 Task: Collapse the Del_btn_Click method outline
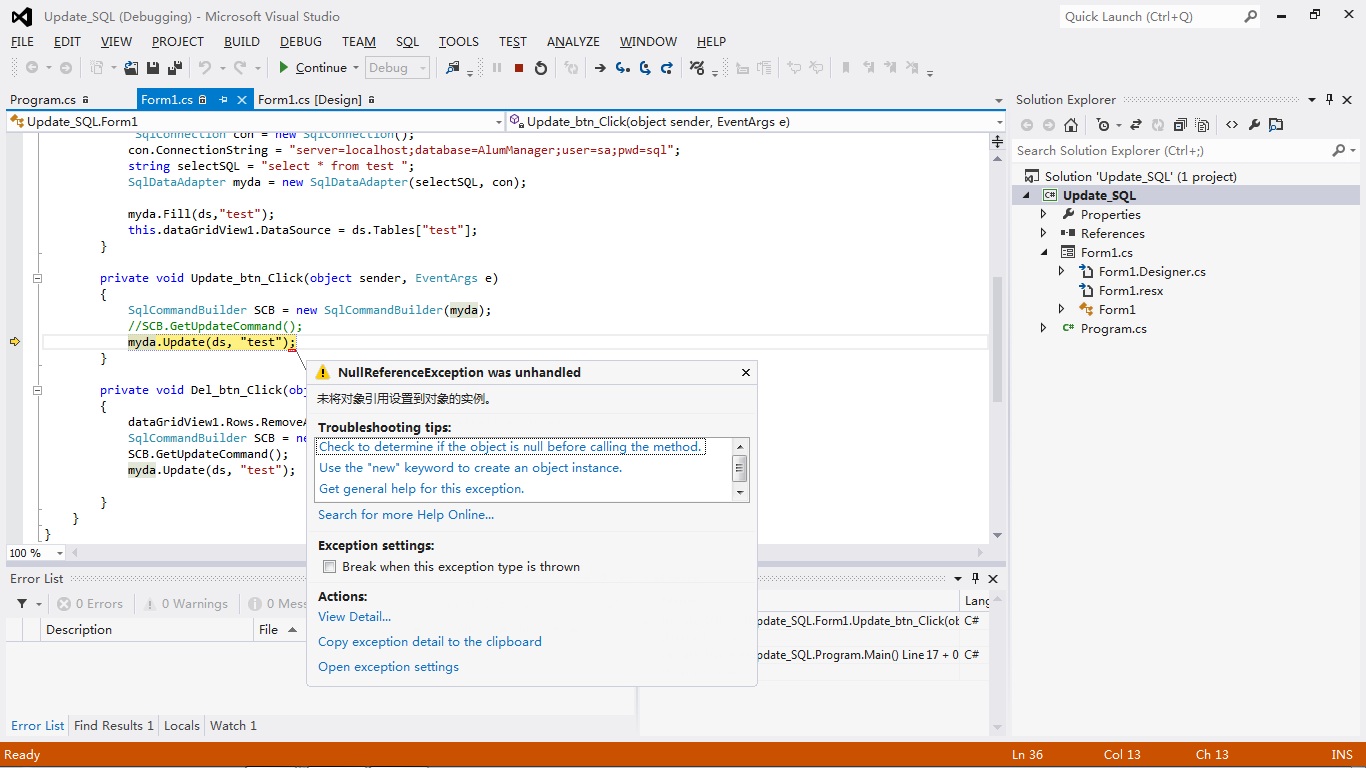click(37, 390)
